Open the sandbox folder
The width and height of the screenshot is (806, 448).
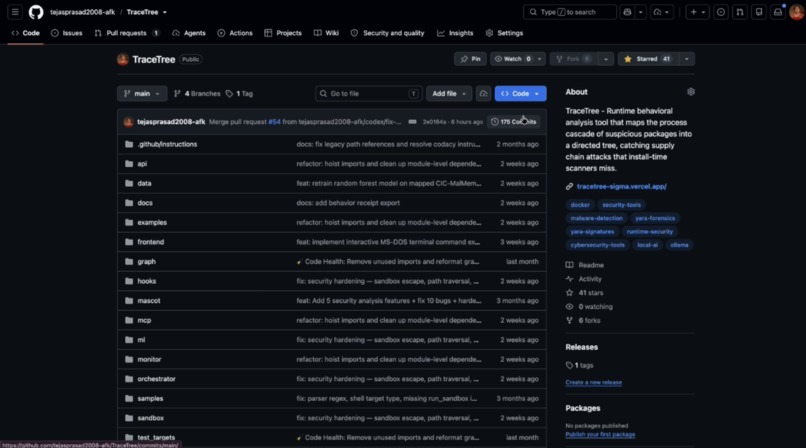151,418
